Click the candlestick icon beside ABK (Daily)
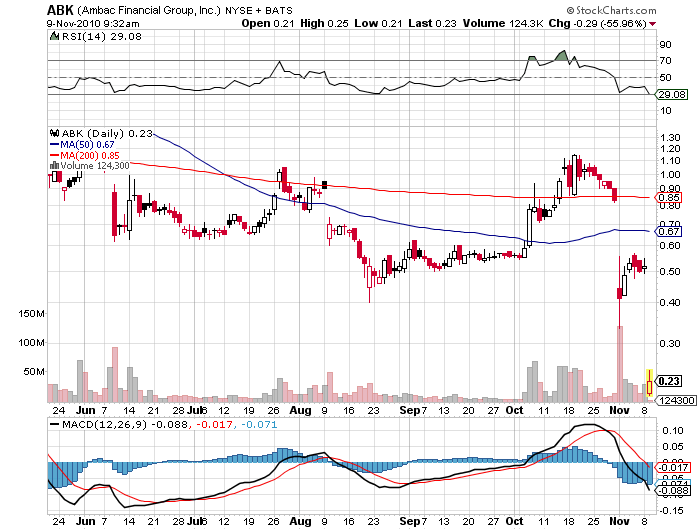 pyautogui.click(x=54, y=133)
